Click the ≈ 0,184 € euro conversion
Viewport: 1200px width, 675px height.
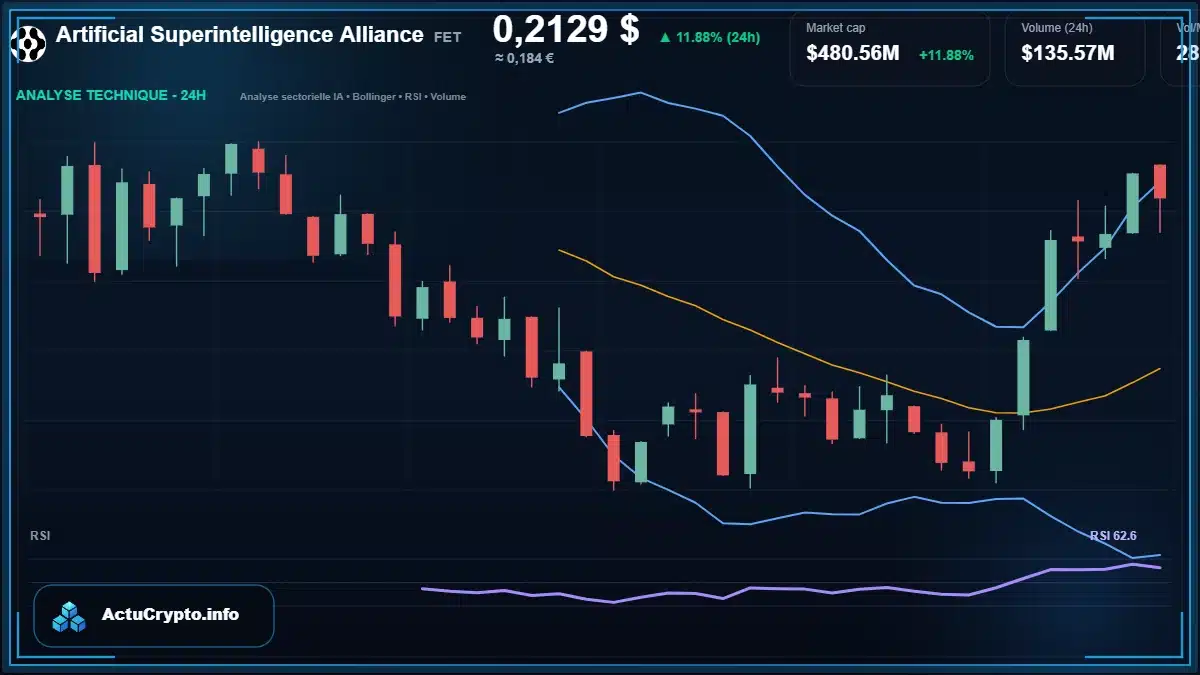[x=524, y=58]
